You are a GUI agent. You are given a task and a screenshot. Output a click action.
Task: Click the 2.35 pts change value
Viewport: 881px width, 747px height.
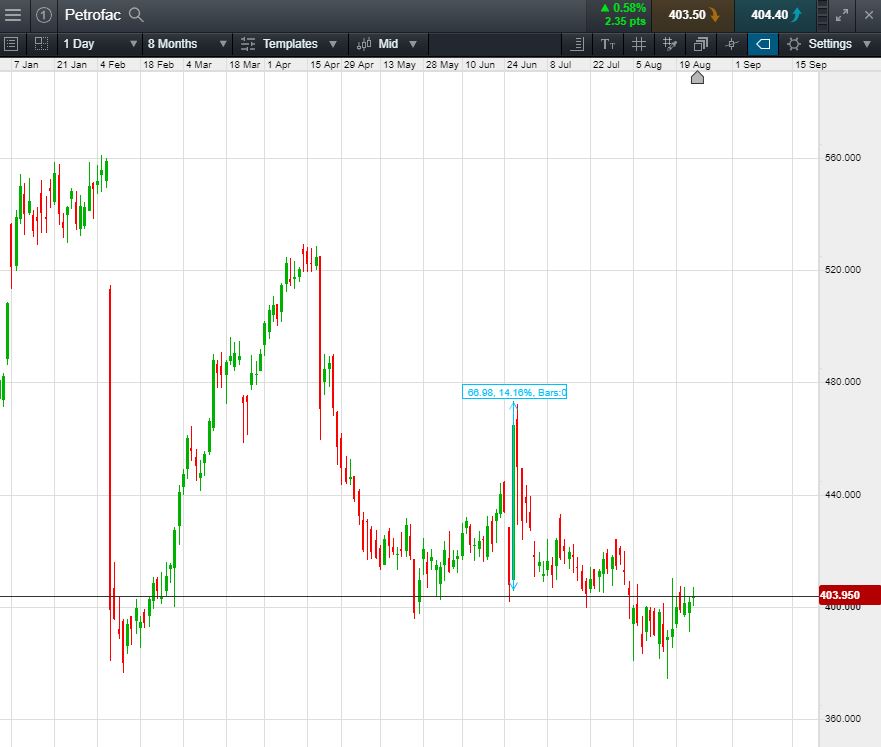[625, 21]
